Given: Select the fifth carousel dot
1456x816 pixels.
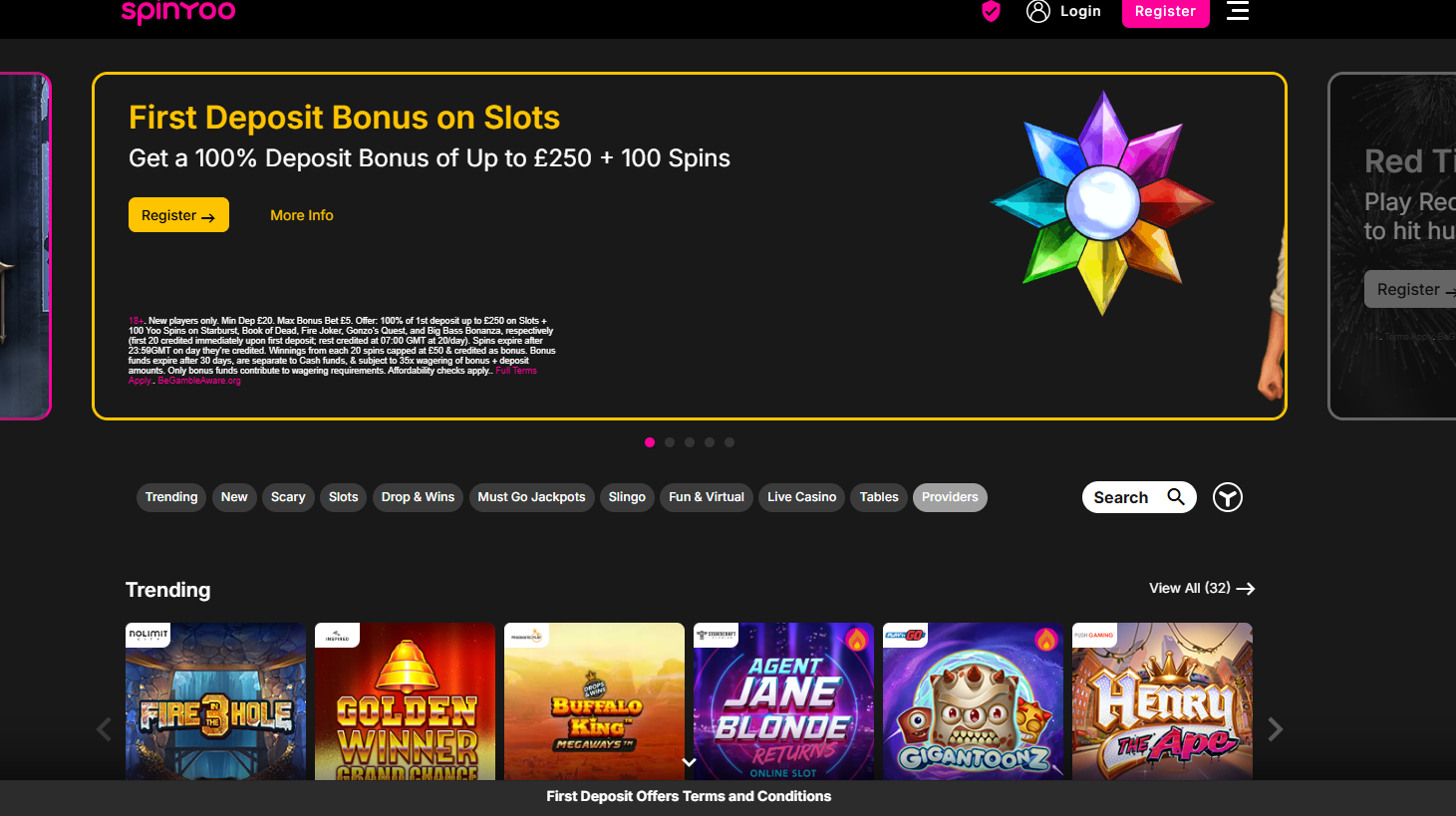Looking at the screenshot, I should pos(729,442).
